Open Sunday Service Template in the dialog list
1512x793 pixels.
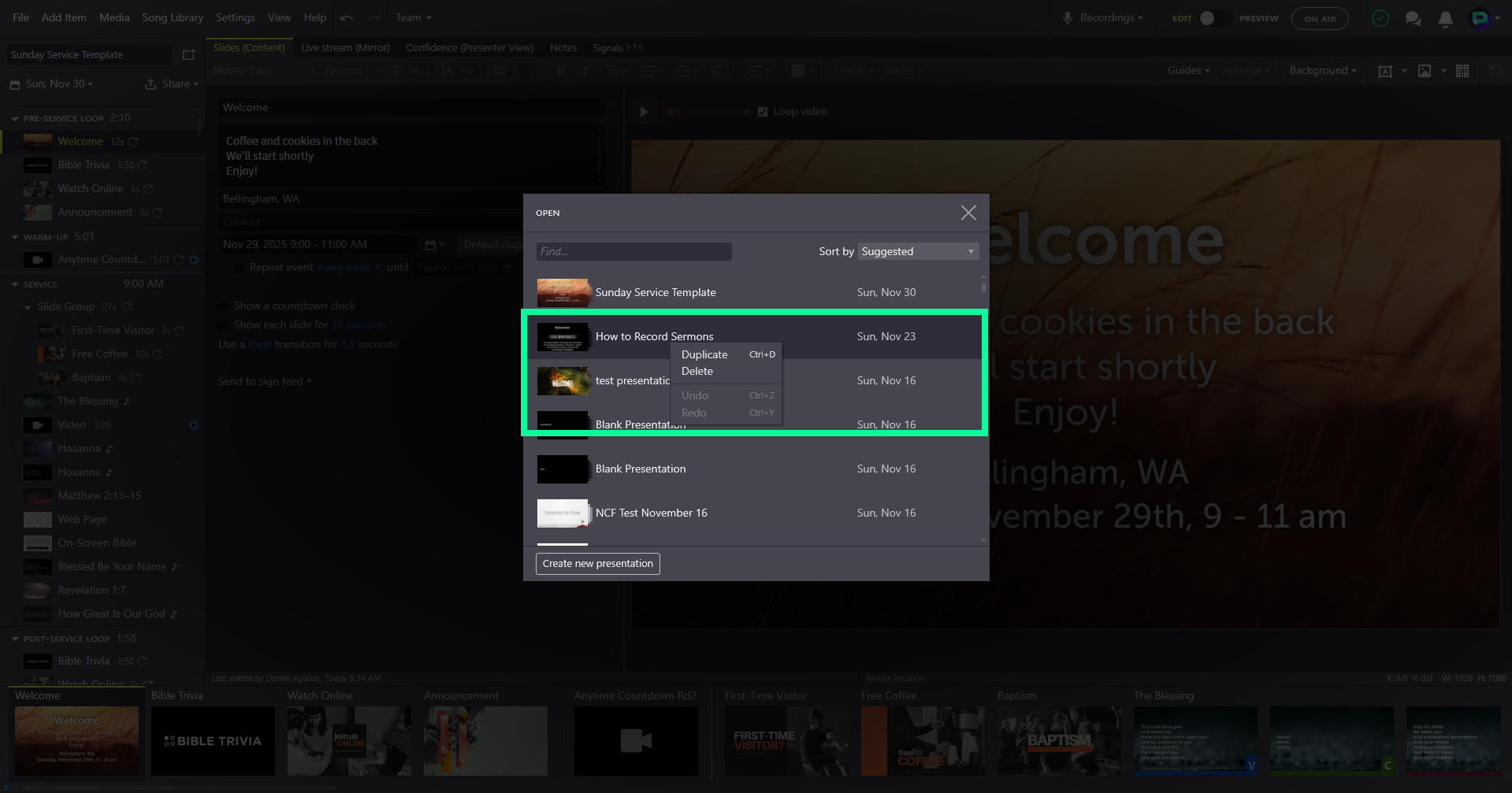coord(754,293)
